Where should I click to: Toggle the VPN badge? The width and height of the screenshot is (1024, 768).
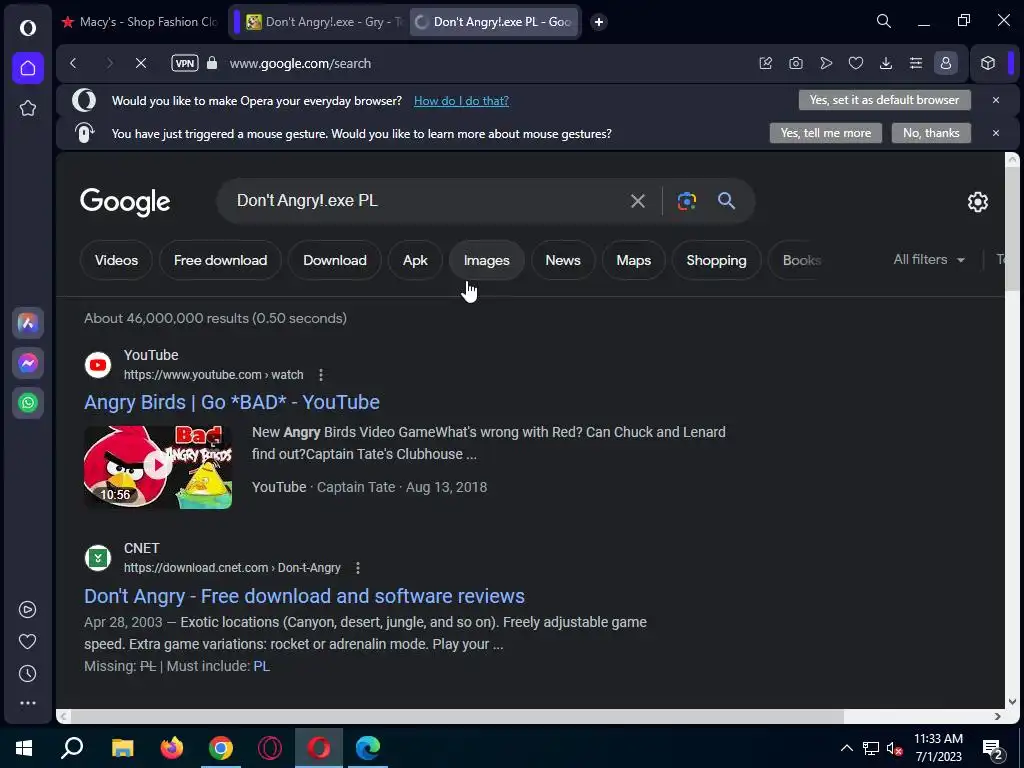185,63
